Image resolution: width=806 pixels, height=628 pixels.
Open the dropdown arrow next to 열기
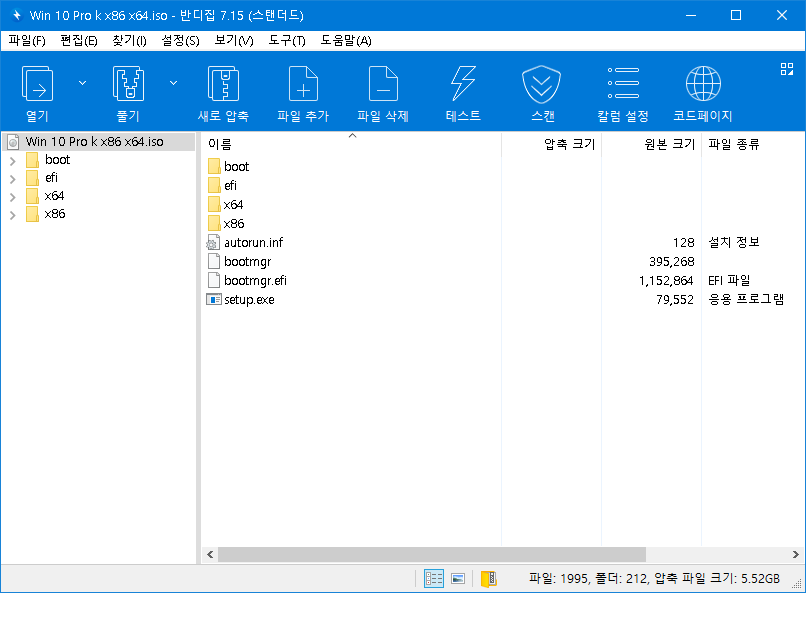82,83
